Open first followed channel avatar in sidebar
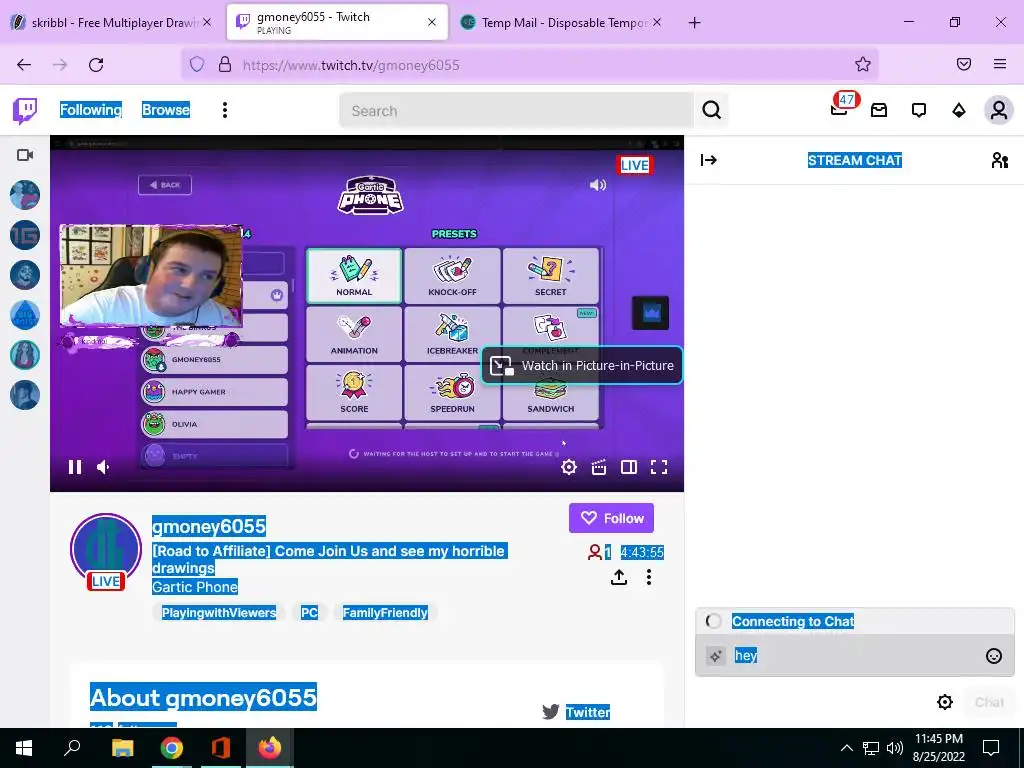Viewport: 1024px width, 768px height. (25, 195)
